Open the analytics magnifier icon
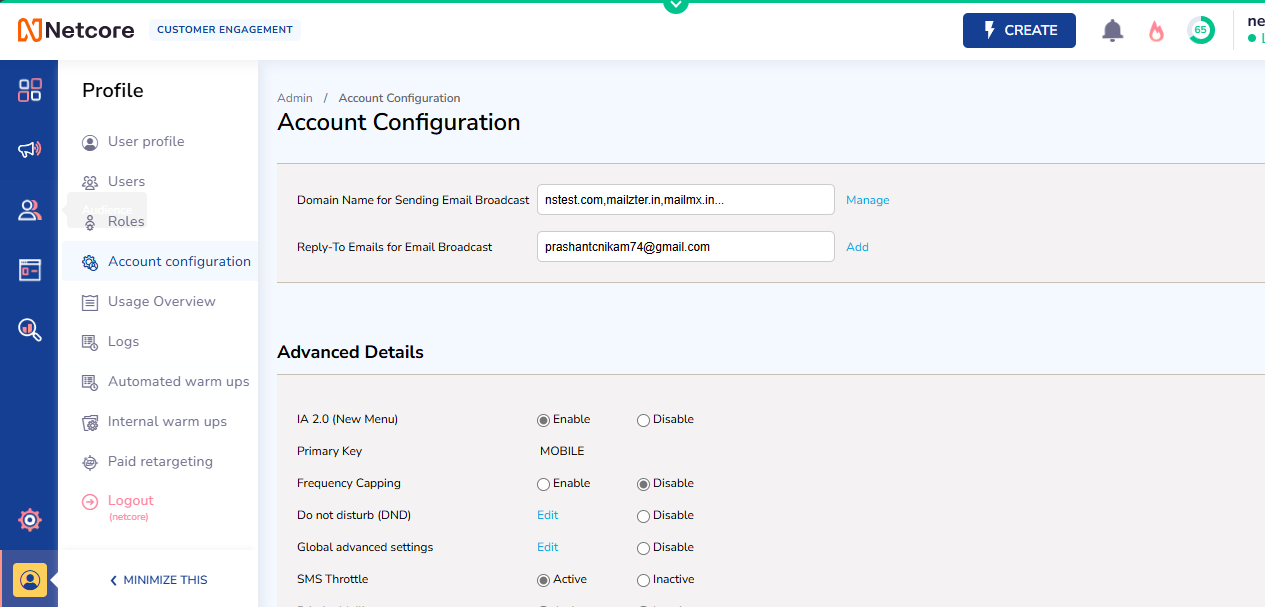 point(30,329)
